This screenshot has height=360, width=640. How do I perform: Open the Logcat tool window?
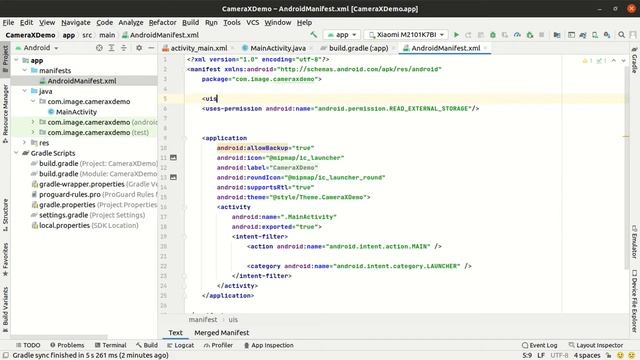[180, 345]
